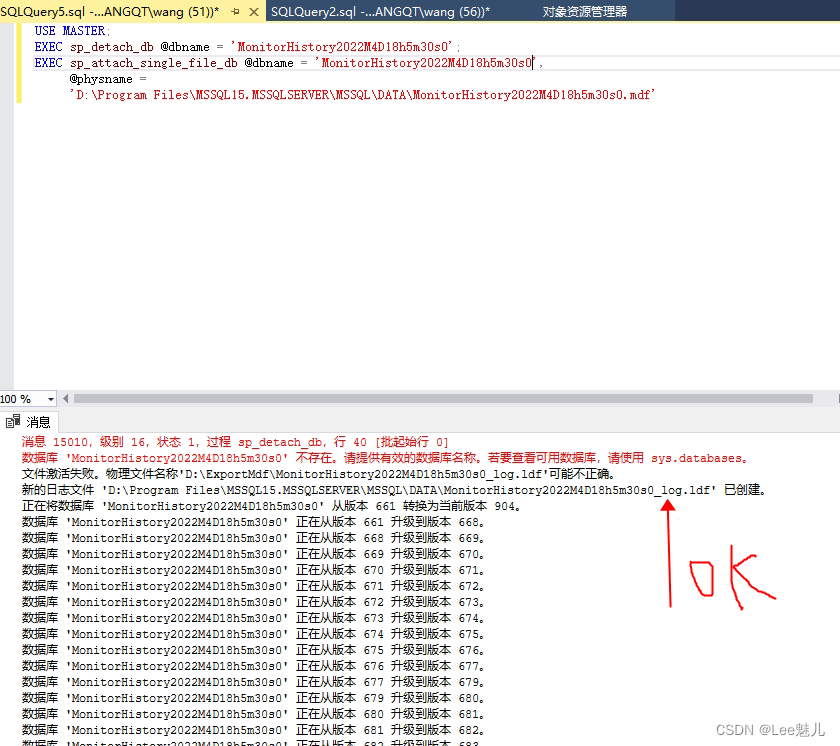Click the 672 升级到版本 673 message
Image resolution: width=840 pixels, height=746 pixels.
[253, 602]
